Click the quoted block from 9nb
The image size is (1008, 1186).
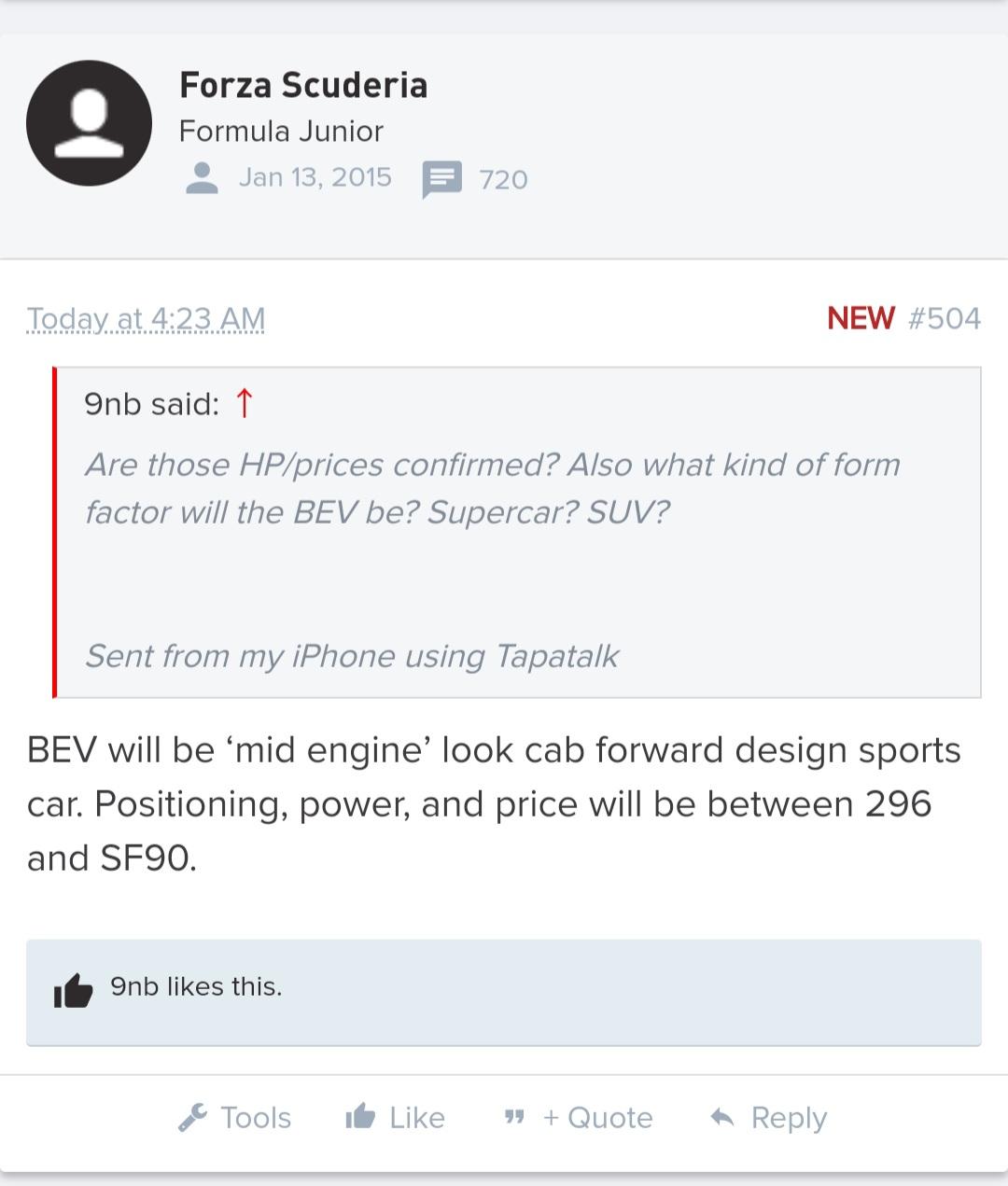point(517,532)
